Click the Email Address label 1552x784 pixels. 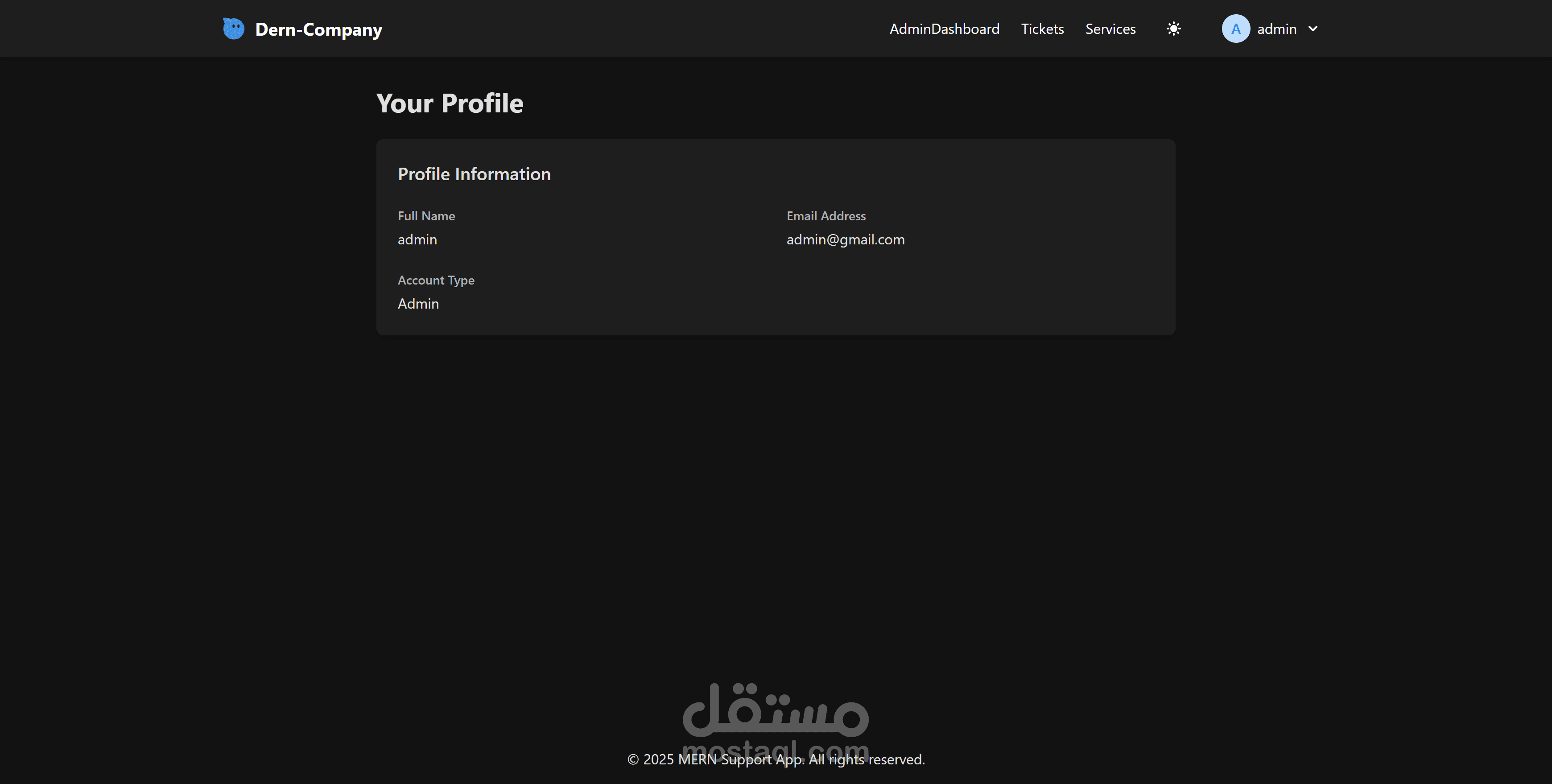(x=826, y=216)
